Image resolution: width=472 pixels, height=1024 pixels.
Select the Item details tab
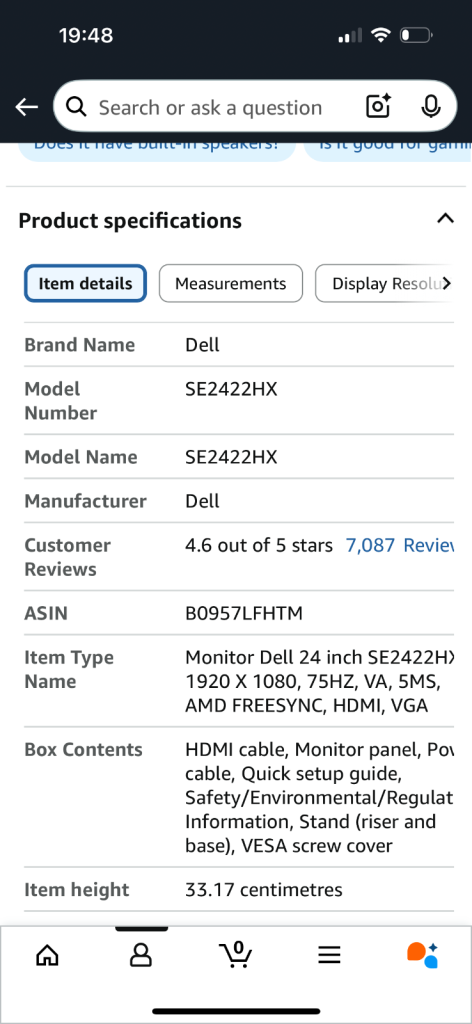pyautogui.click(x=86, y=283)
